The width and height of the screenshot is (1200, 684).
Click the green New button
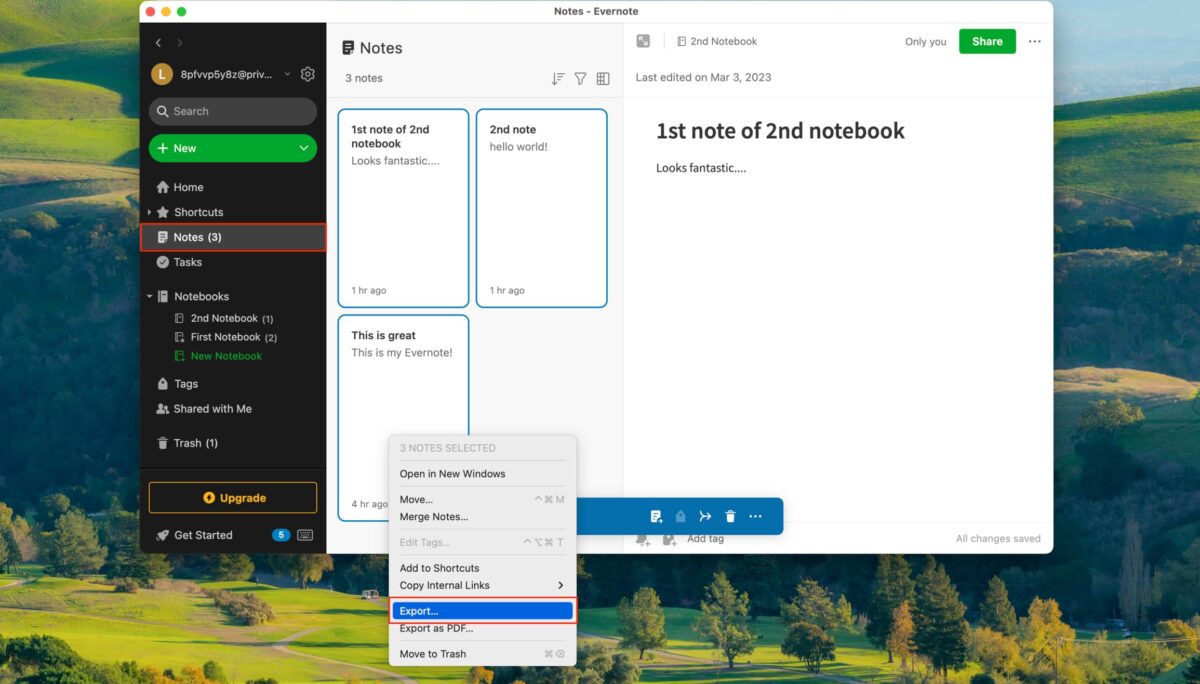click(x=233, y=148)
